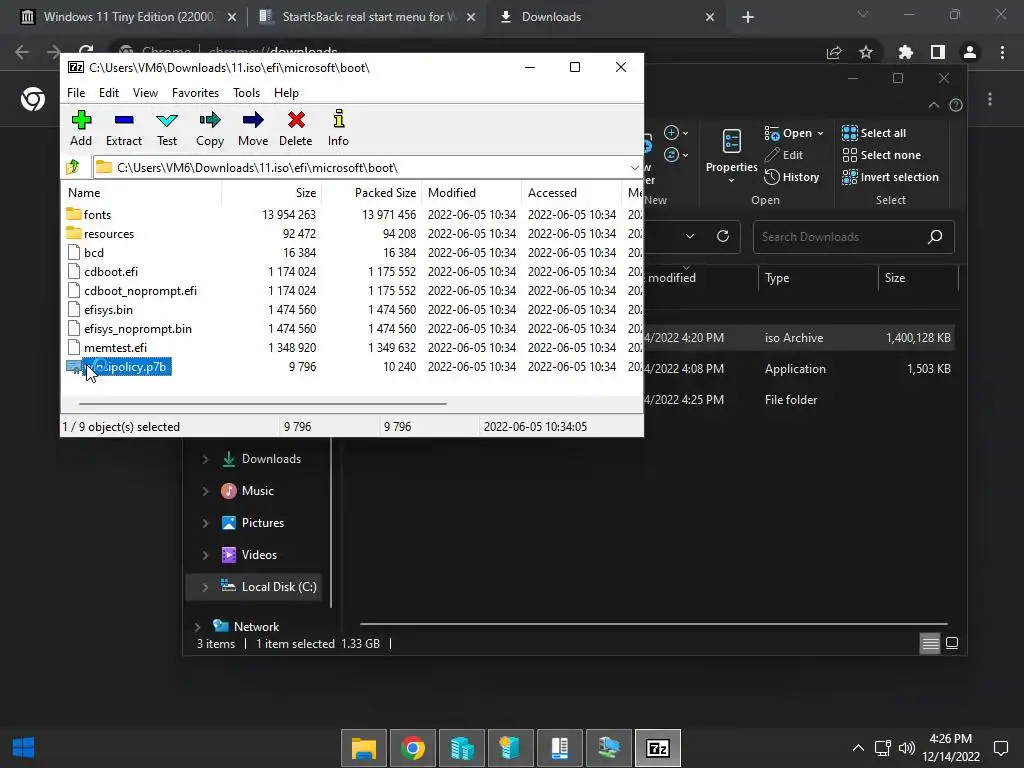Bookmark this page with star icon
The height and width of the screenshot is (768, 1024).
click(x=866, y=52)
